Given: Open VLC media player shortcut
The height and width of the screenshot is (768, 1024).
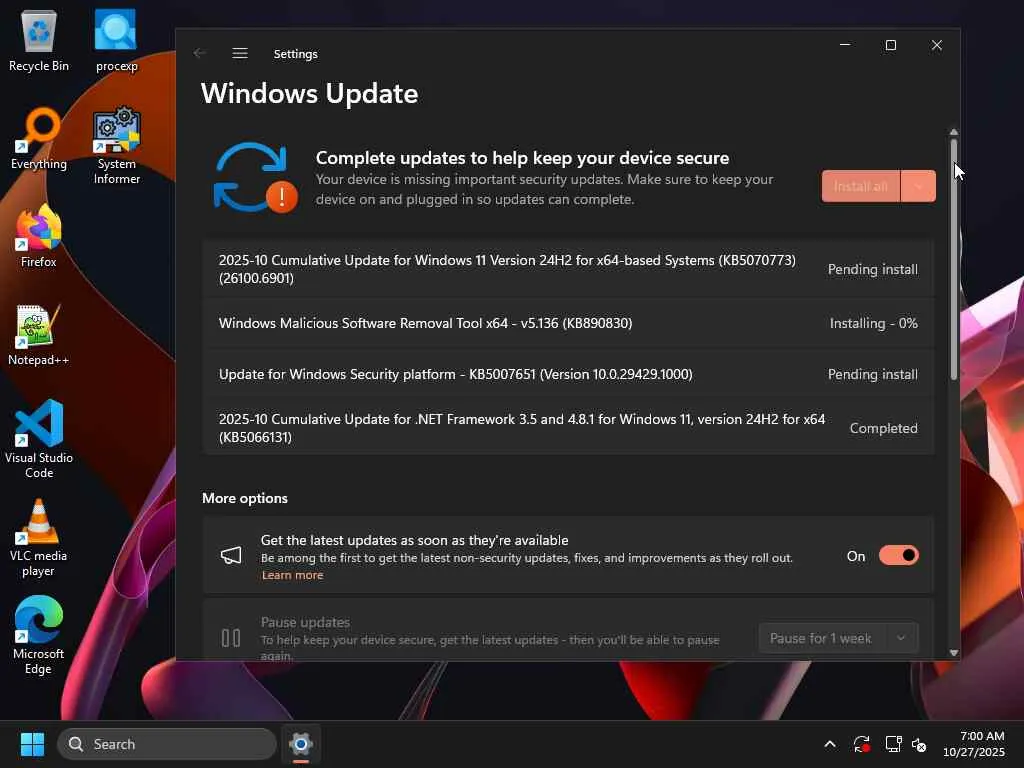Looking at the screenshot, I should pyautogui.click(x=39, y=537).
